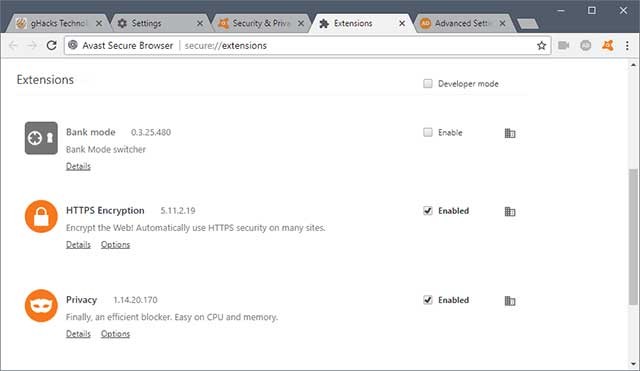
Task: Click the 'Avast Secure Browser' address bar label
Action: [x=127, y=45]
